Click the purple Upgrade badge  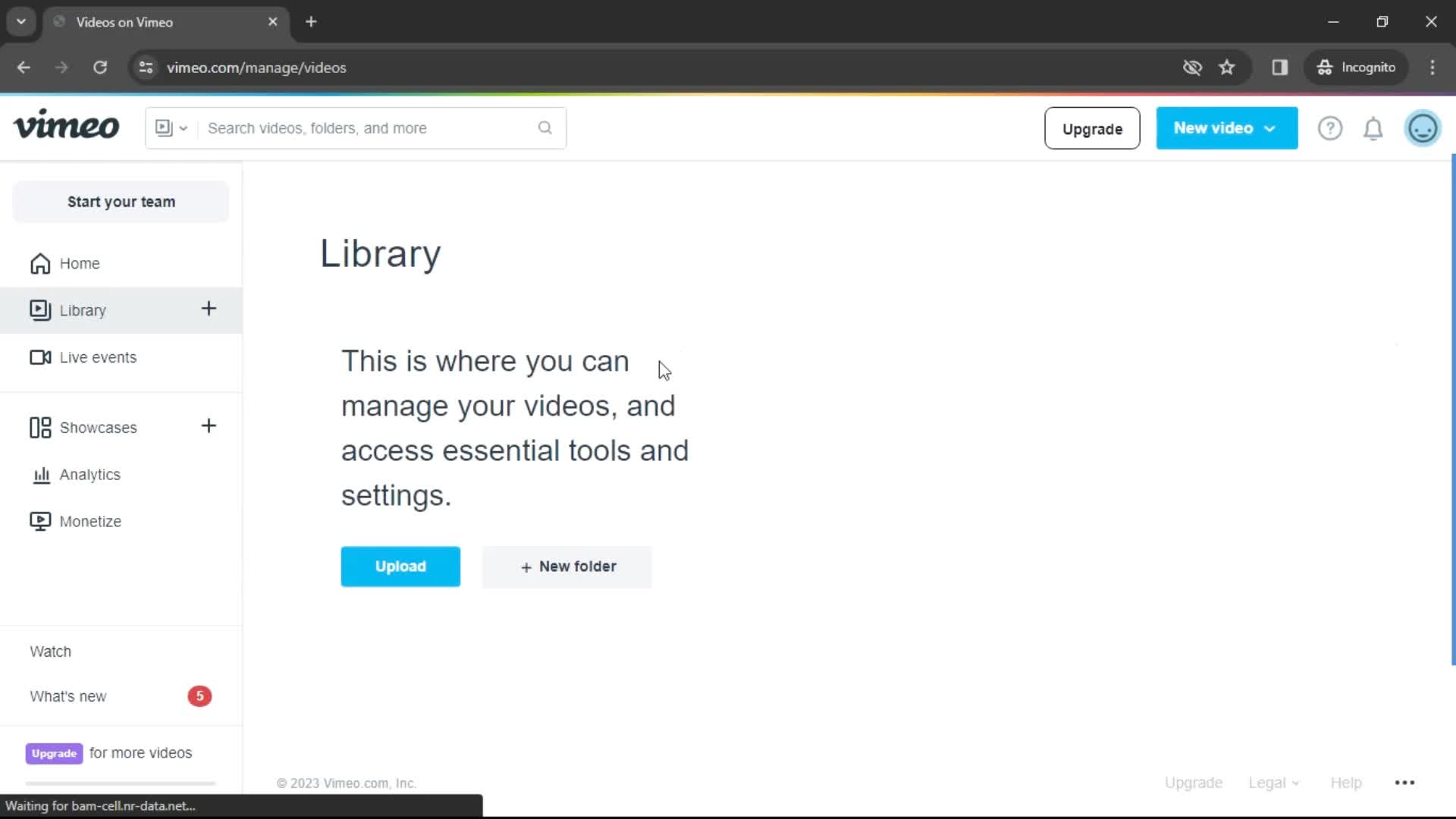pos(54,753)
